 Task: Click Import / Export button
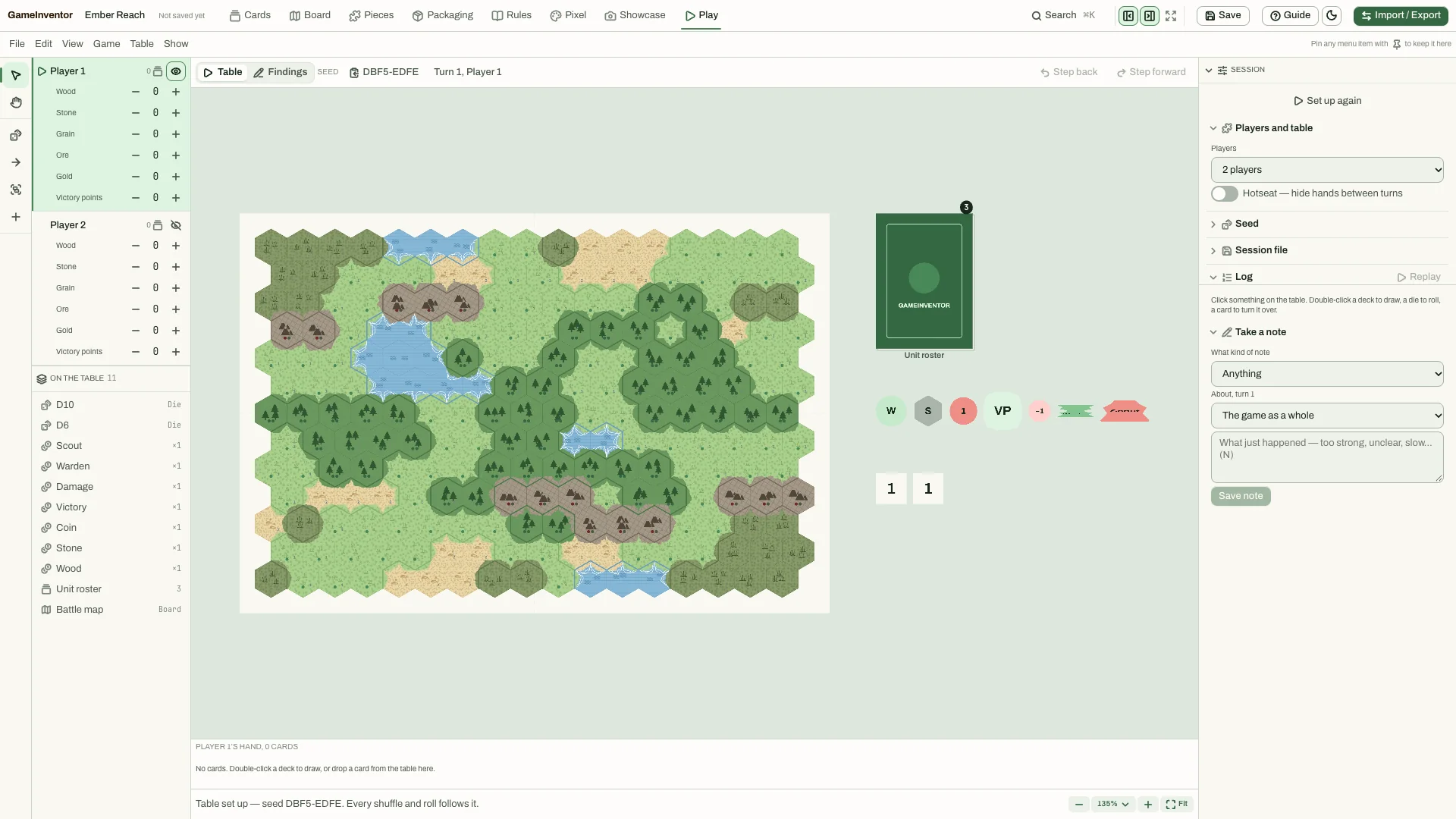1401,15
